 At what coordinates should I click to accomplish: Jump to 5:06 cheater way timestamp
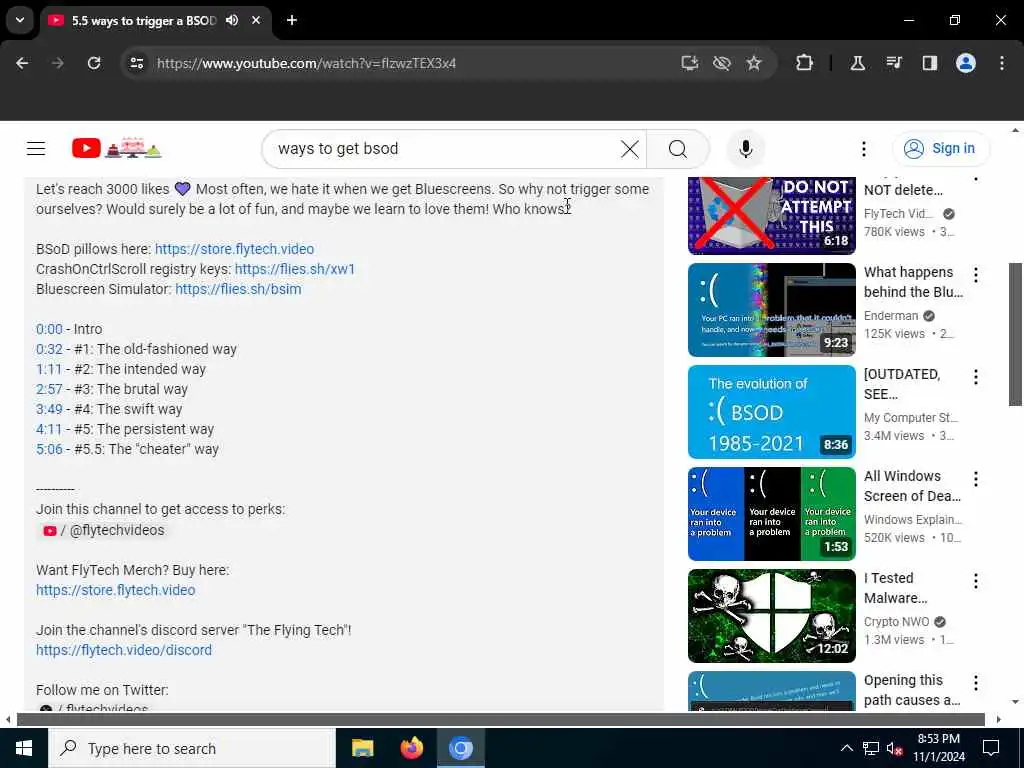pos(49,449)
